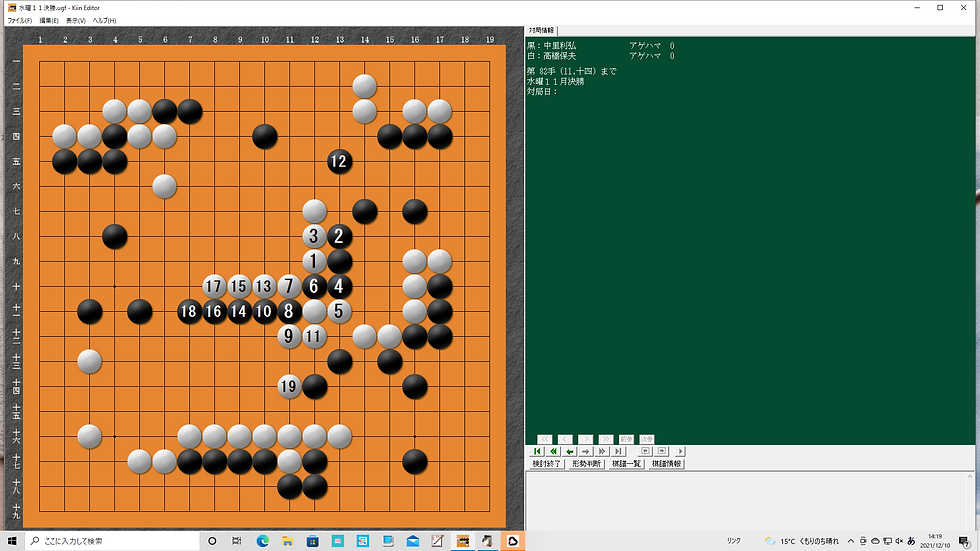This screenshot has width=980, height=551.
Task: Open the Windows Start menu
Action: (12, 541)
